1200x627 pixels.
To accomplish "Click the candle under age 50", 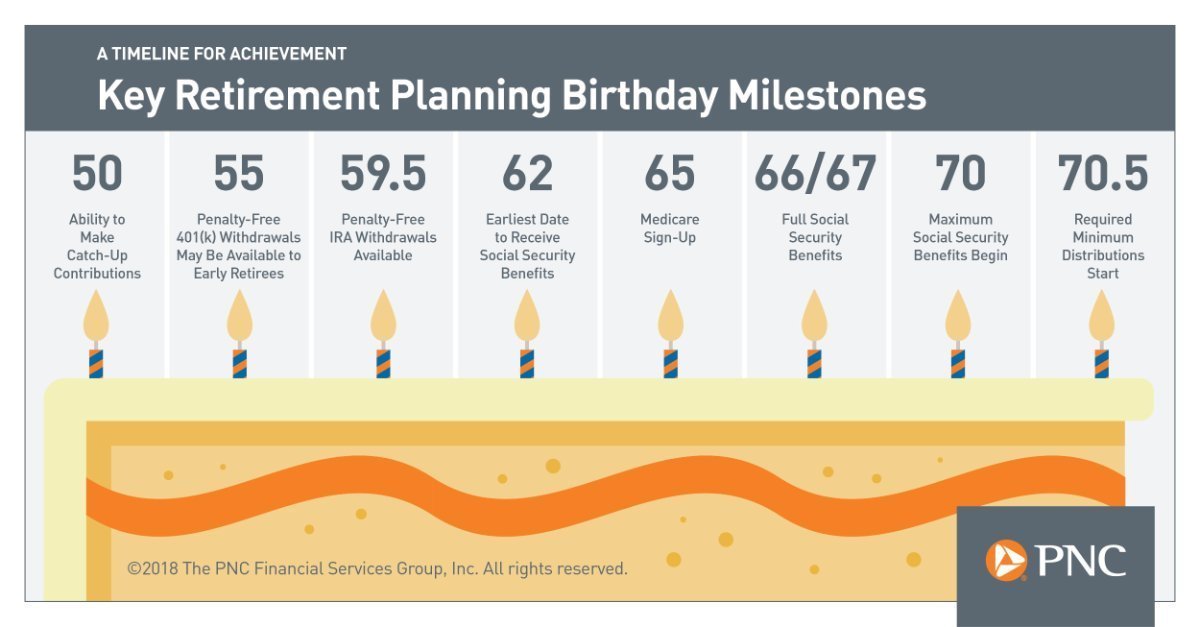I will pyautogui.click(x=96, y=334).
